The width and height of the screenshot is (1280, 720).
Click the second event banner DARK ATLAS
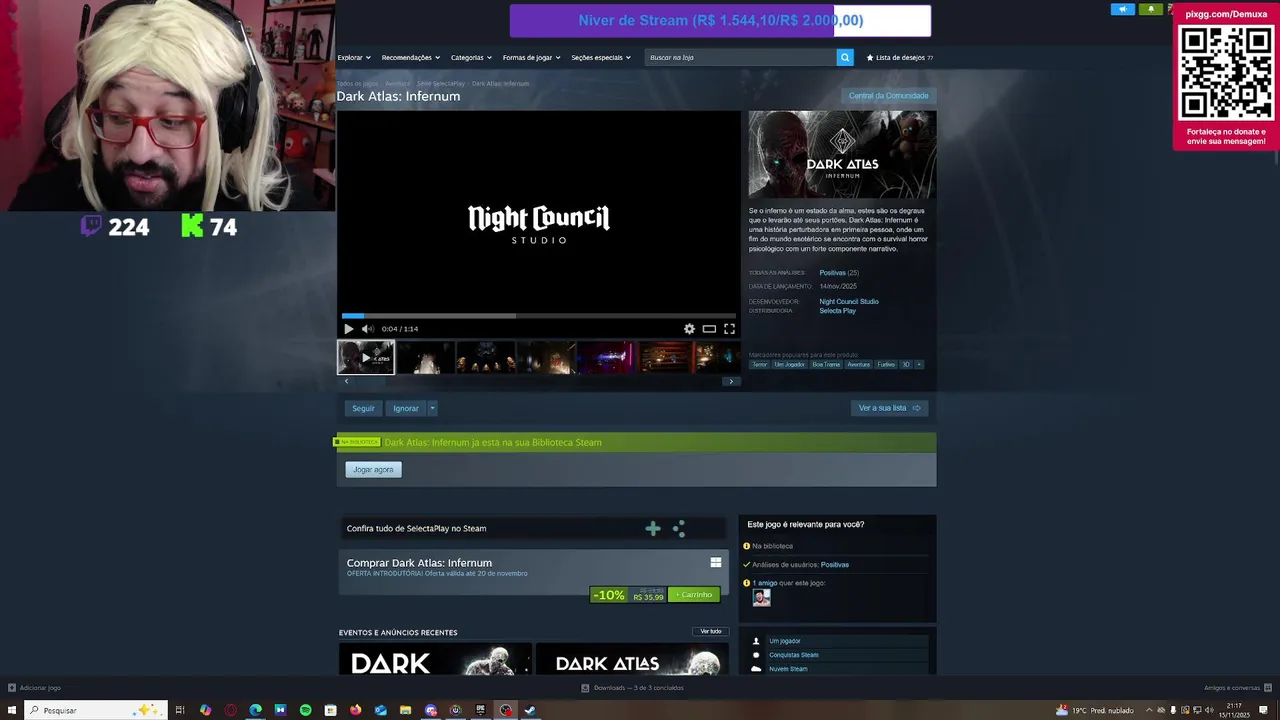pos(632,658)
